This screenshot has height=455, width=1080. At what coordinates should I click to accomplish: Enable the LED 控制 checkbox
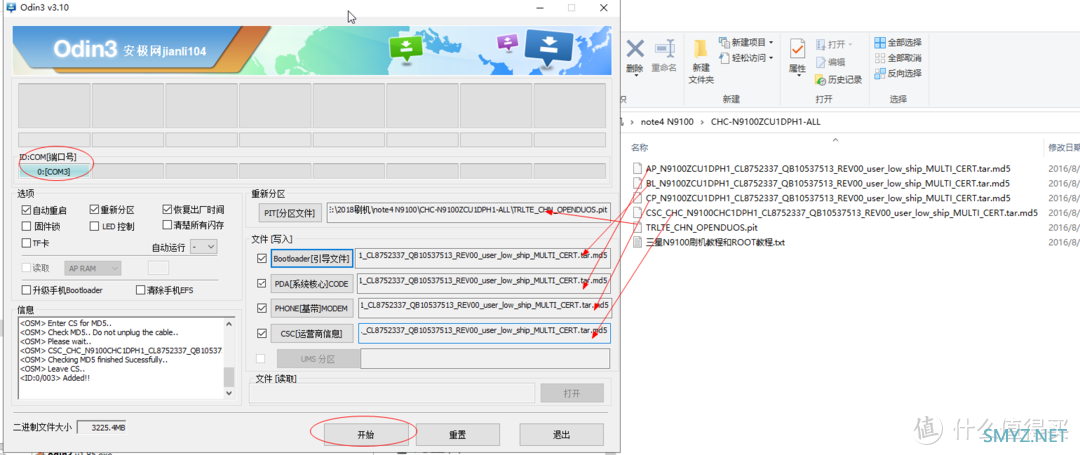pyautogui.click(x=94, y=226)
